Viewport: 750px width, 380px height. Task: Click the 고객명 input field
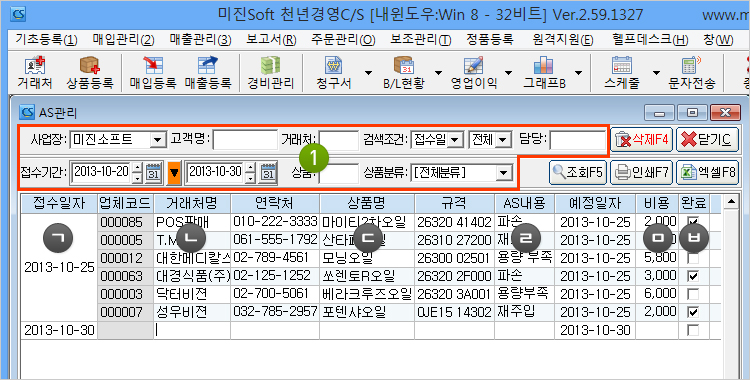tap(245, 140)
